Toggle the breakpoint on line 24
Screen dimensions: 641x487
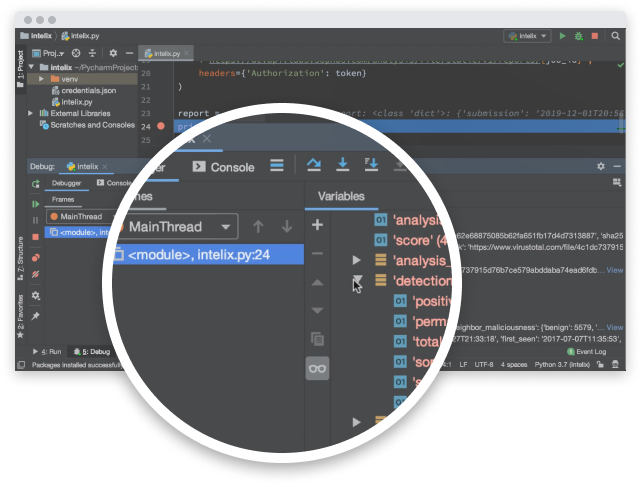(x=160, y=127)
